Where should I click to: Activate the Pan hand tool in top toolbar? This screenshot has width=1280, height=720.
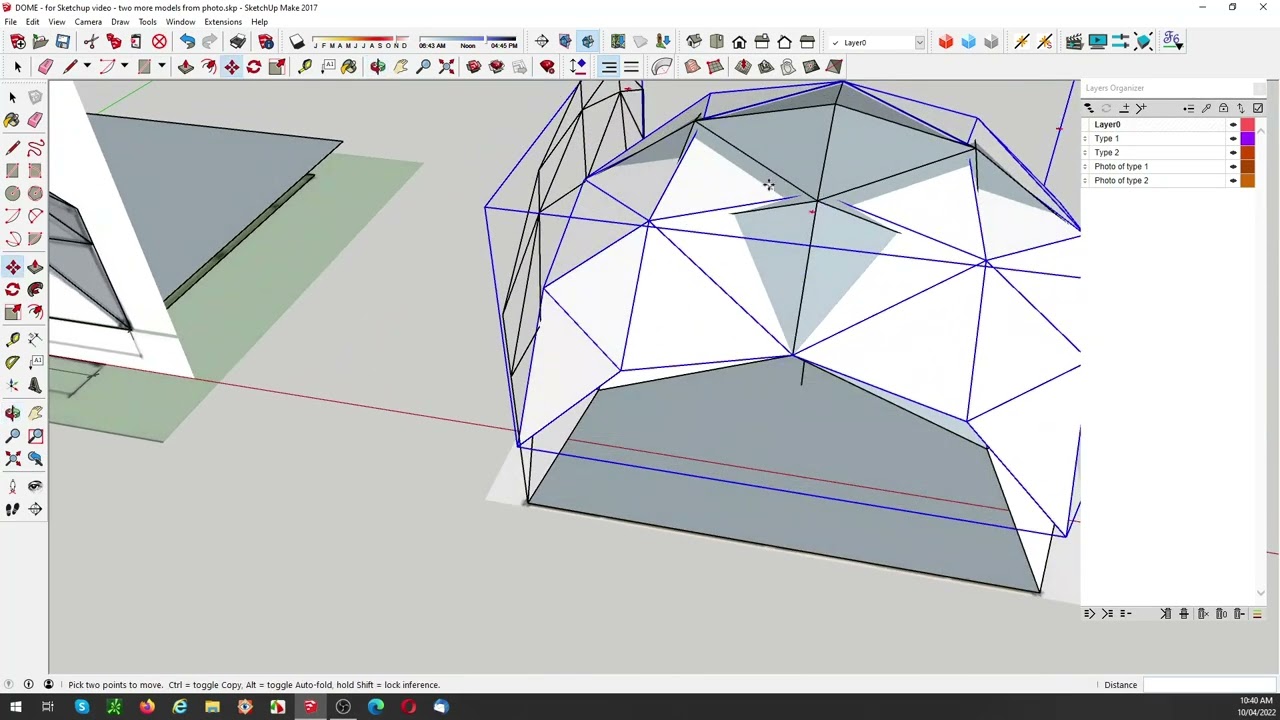[x=401, y=67]
